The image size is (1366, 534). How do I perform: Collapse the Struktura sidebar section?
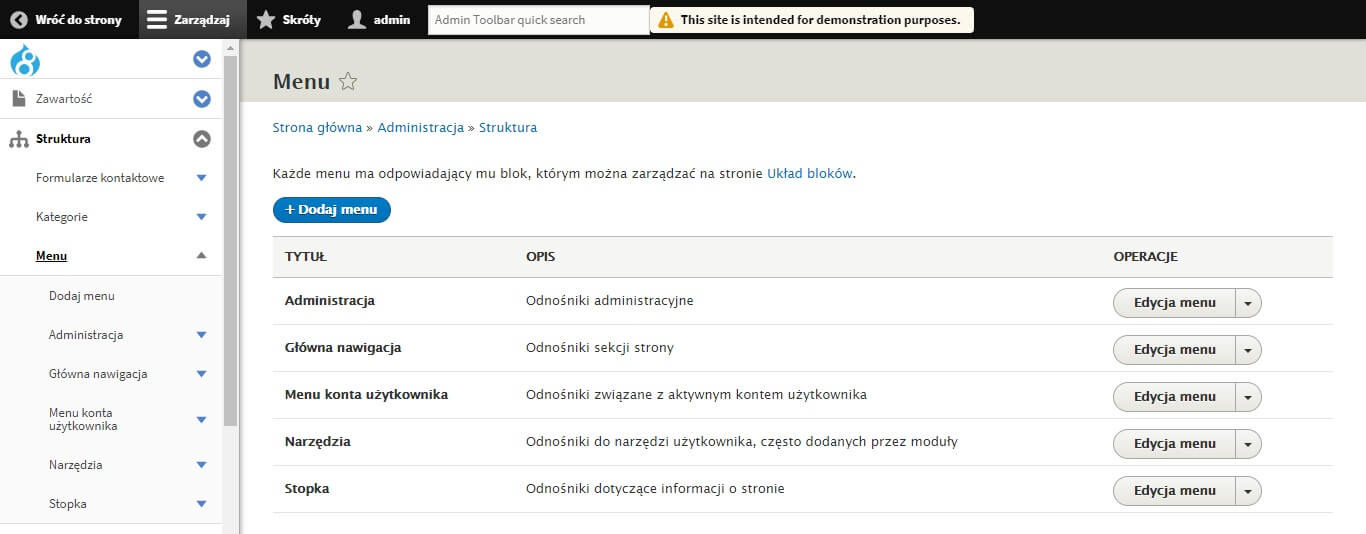202,139
